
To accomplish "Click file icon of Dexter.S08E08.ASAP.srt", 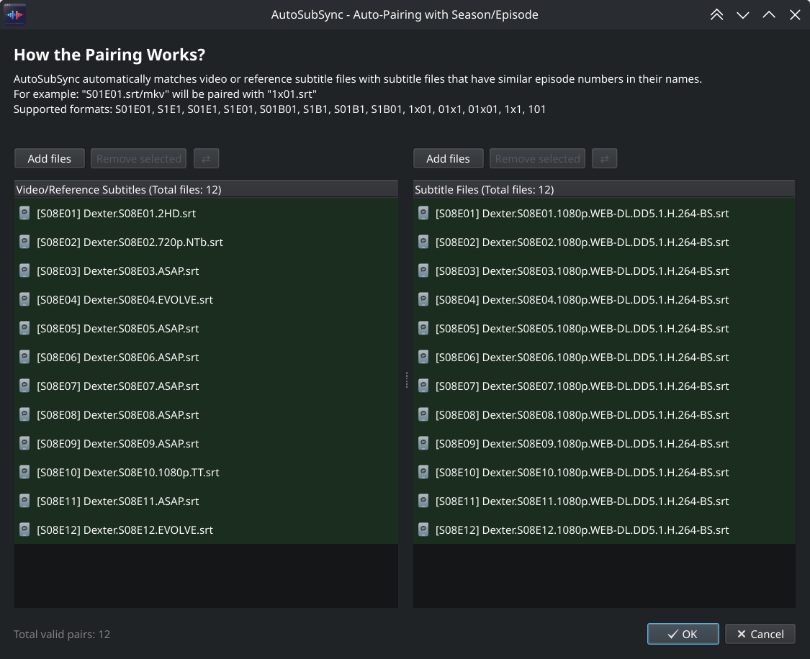I will [24, 414].
